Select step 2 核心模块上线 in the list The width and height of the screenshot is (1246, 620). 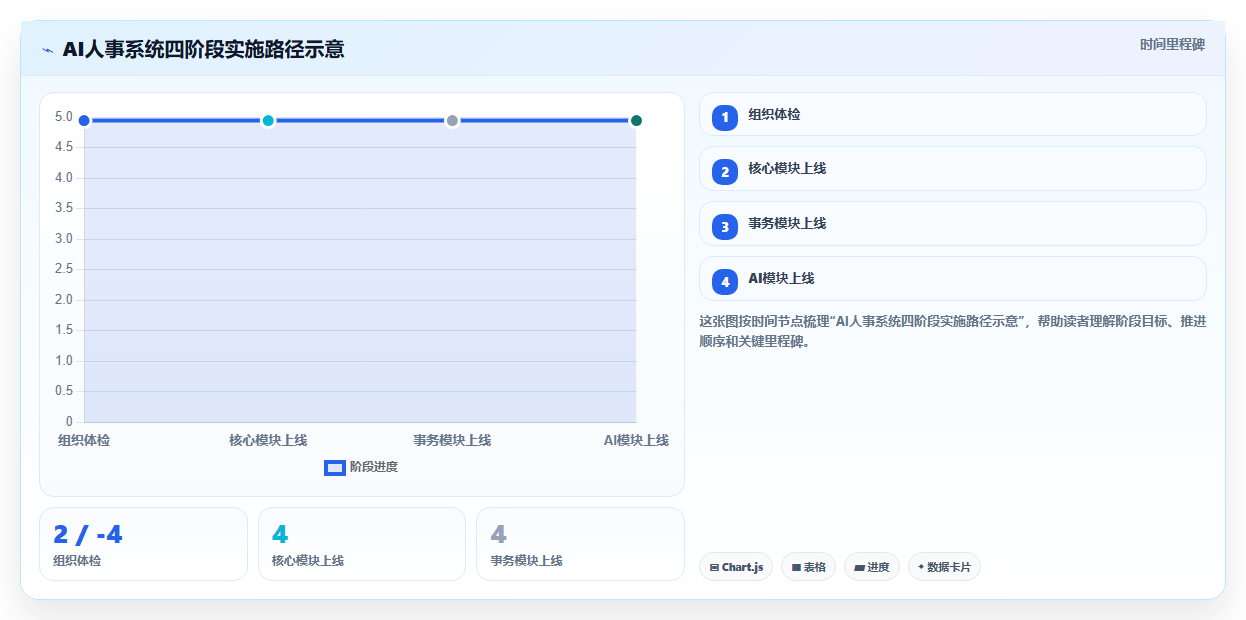952,169
